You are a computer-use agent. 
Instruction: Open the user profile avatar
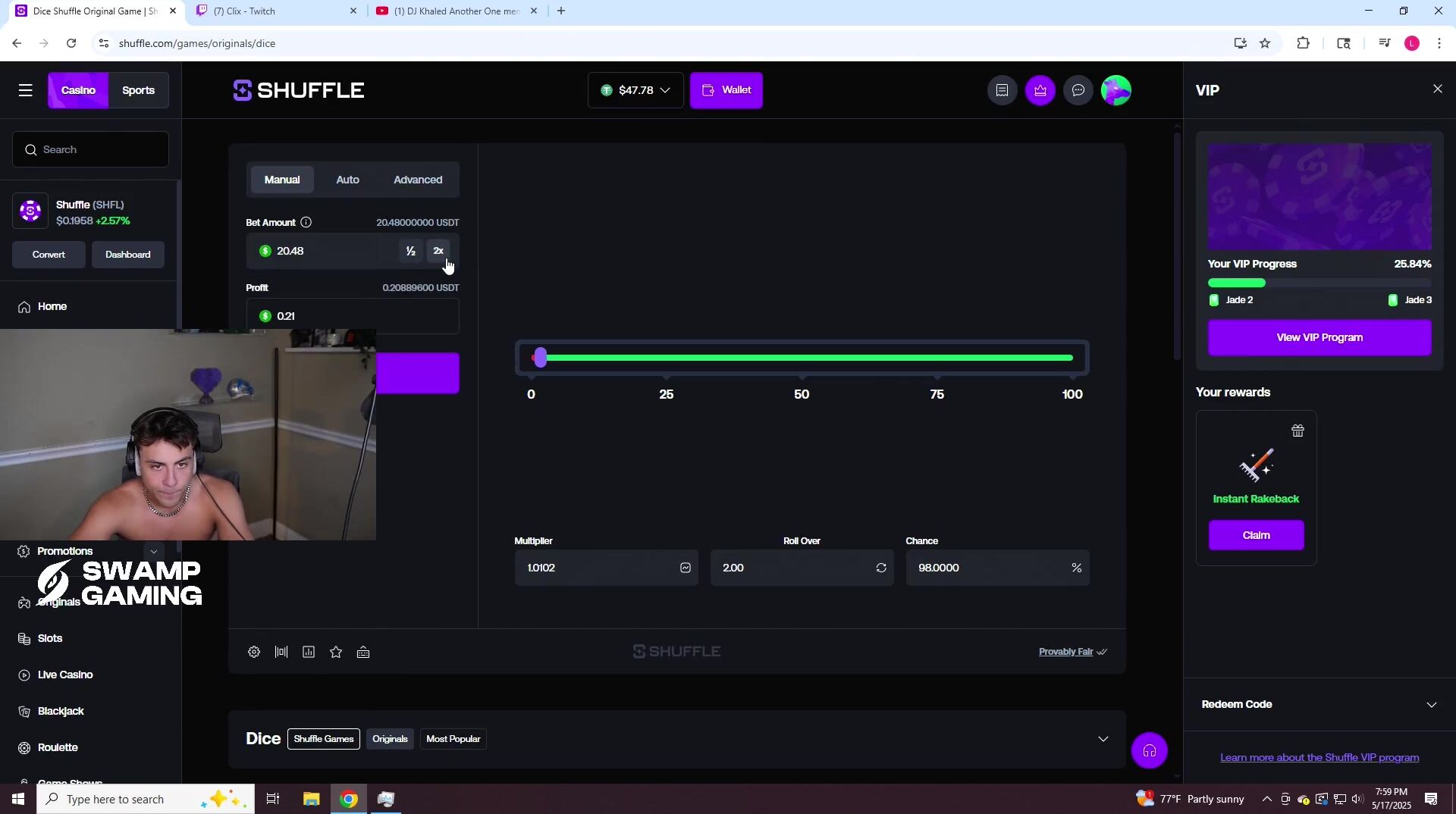tap(1116, 90)
